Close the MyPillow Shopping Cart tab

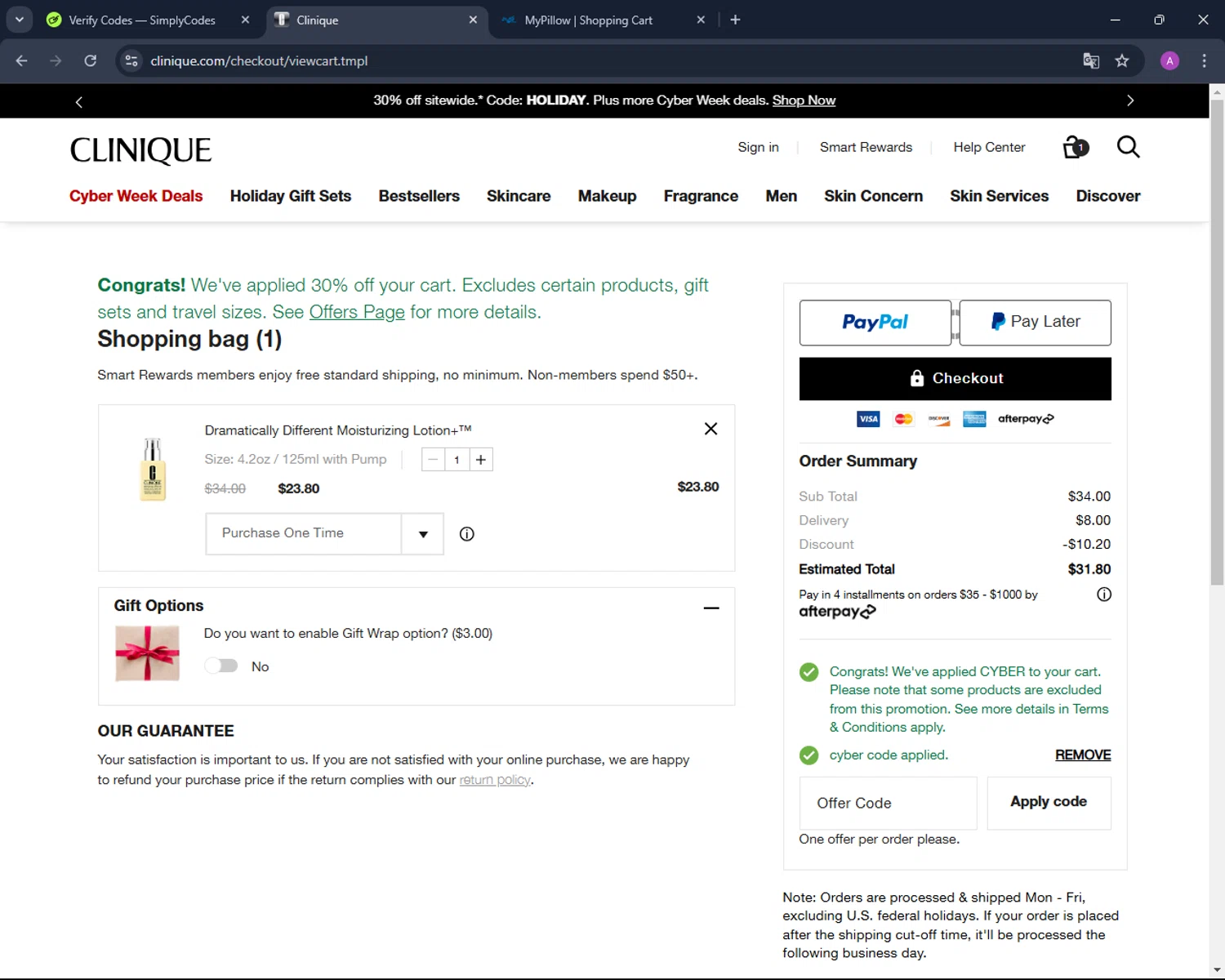point(701,20)
